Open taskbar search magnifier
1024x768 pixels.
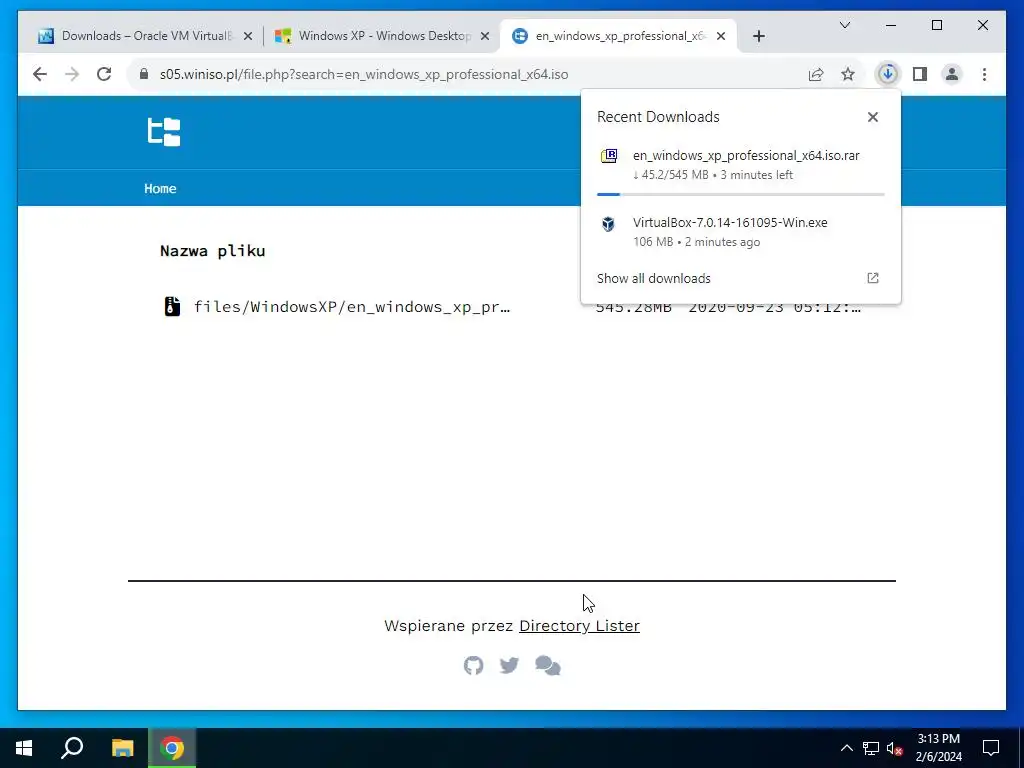point(72,748)
